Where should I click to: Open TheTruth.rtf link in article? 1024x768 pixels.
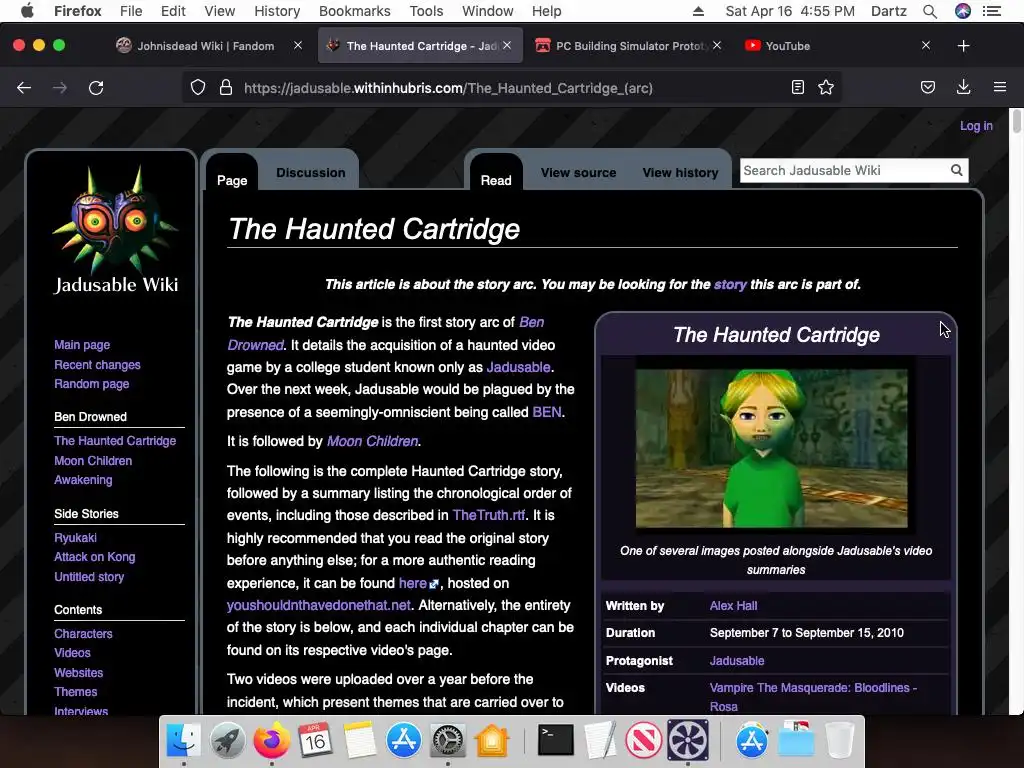(x=489, y=515)
